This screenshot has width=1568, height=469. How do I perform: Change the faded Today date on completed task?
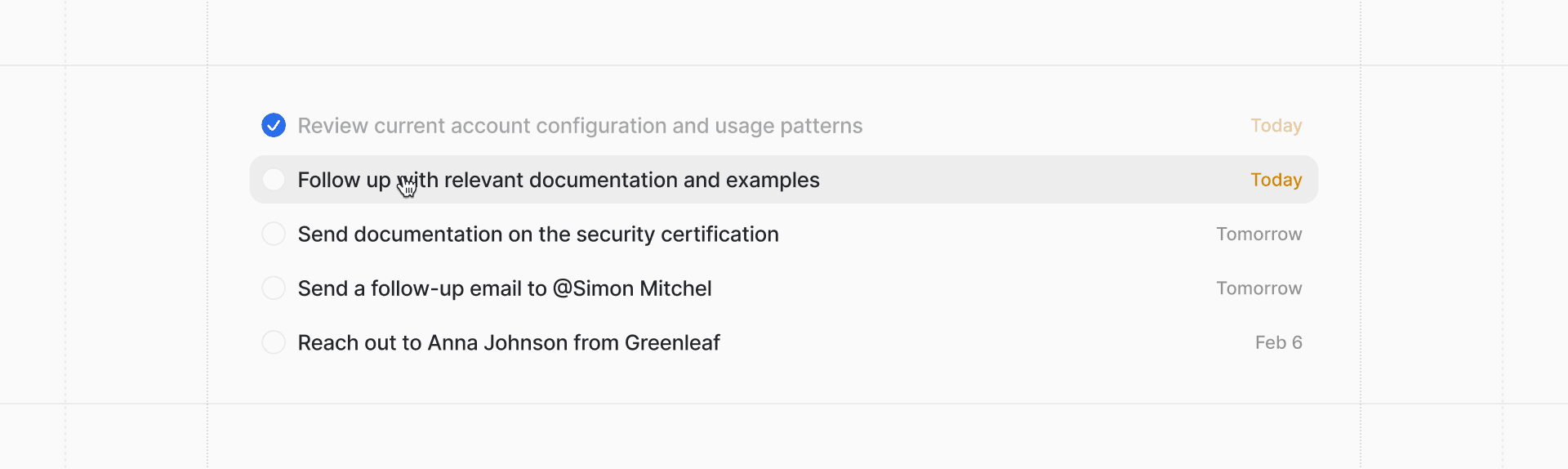[1276, 126]
